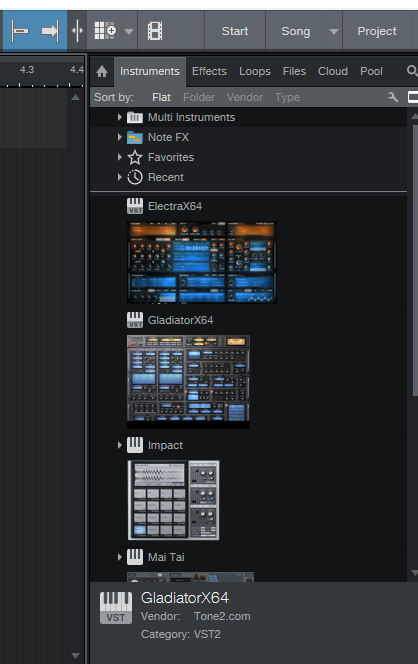Toggle the follow-cursor arrow button

(50, 31)
